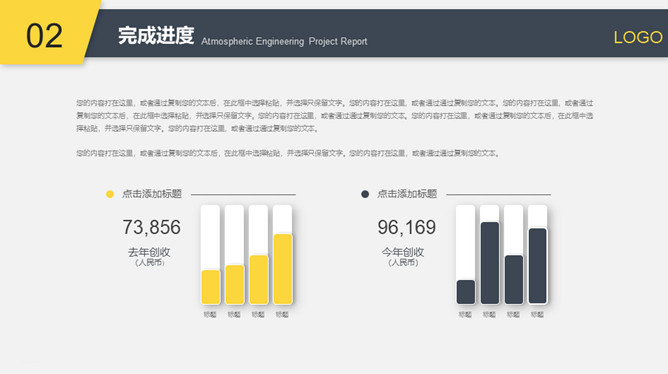The width and height of the screenshot is (668, 374).
Task: Click the yellow LOGO text
Action: [638, 37]
